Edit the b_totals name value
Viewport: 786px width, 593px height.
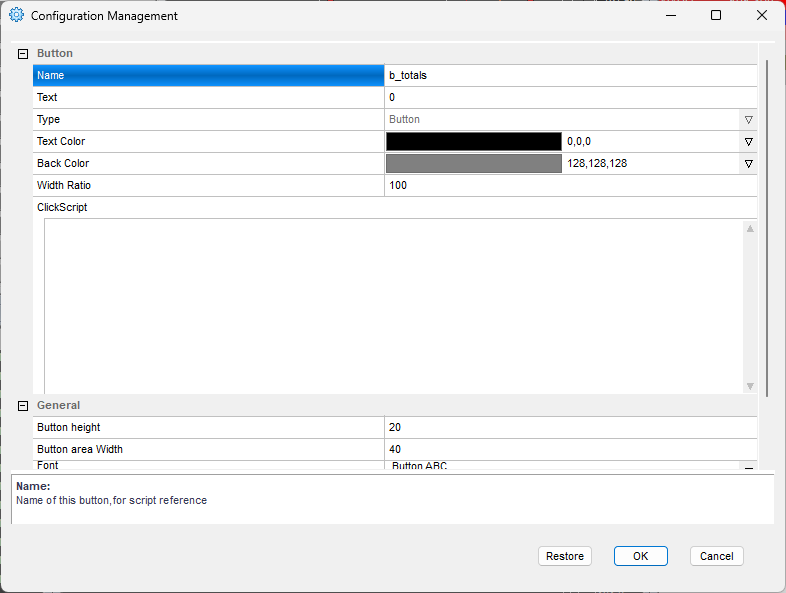click(x=570, y=75)
